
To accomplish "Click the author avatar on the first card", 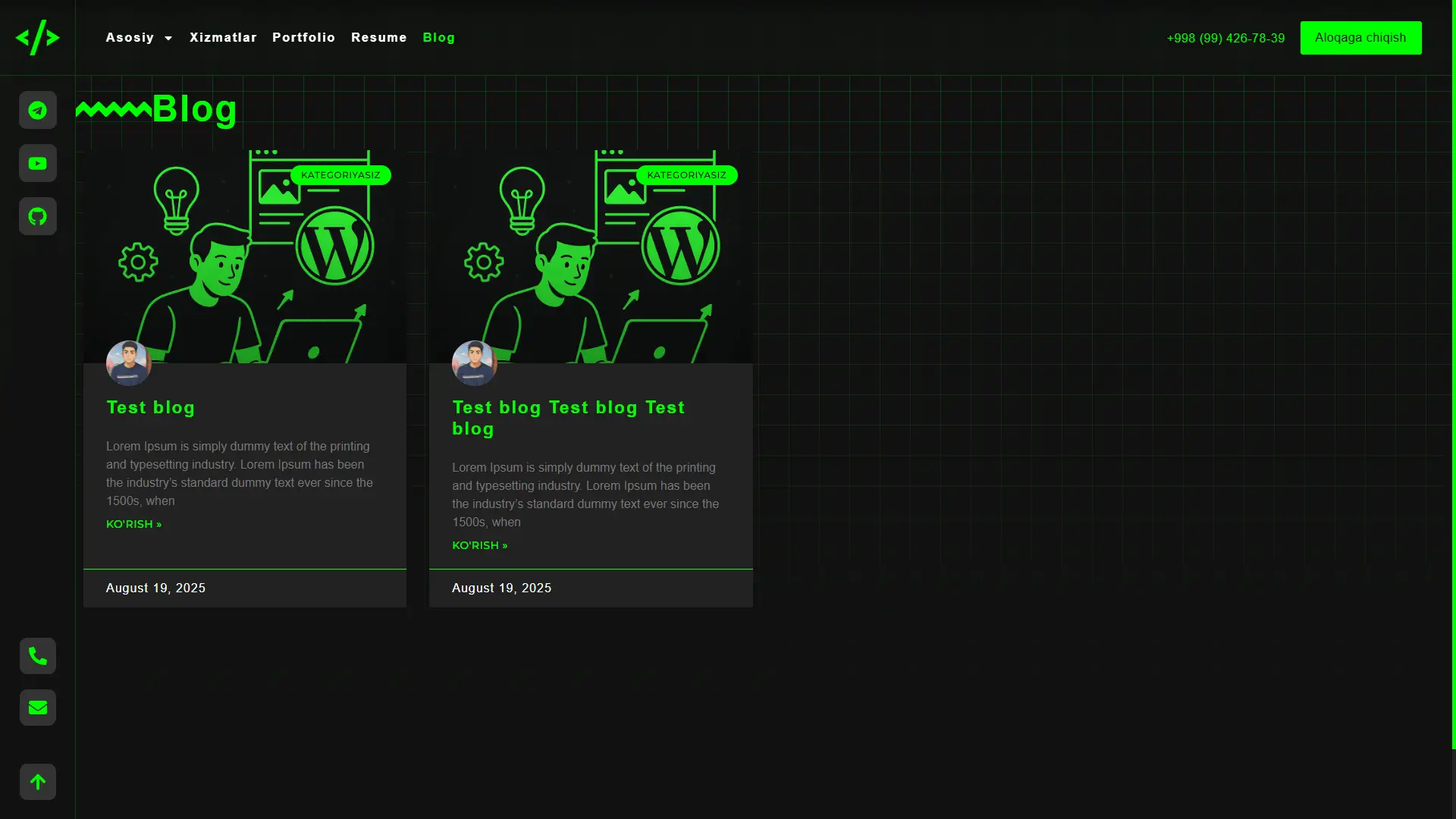I will [127, 362].
